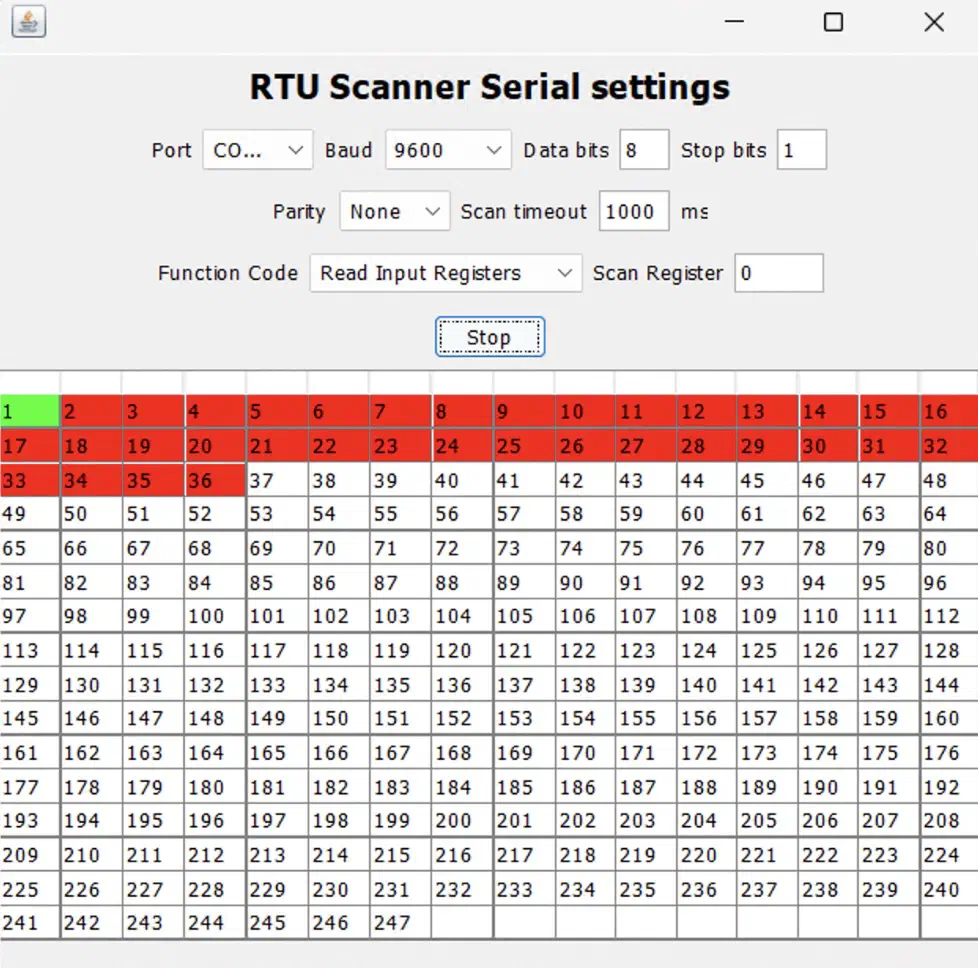Select red cell for address 36
Screen dimensions: 978x968
pos(215,480)
